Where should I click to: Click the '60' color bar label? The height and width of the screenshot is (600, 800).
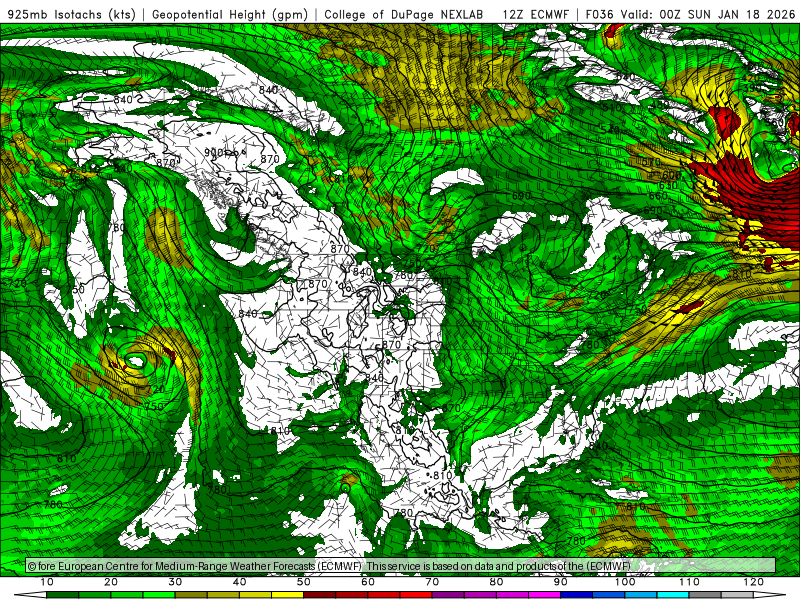368,582
